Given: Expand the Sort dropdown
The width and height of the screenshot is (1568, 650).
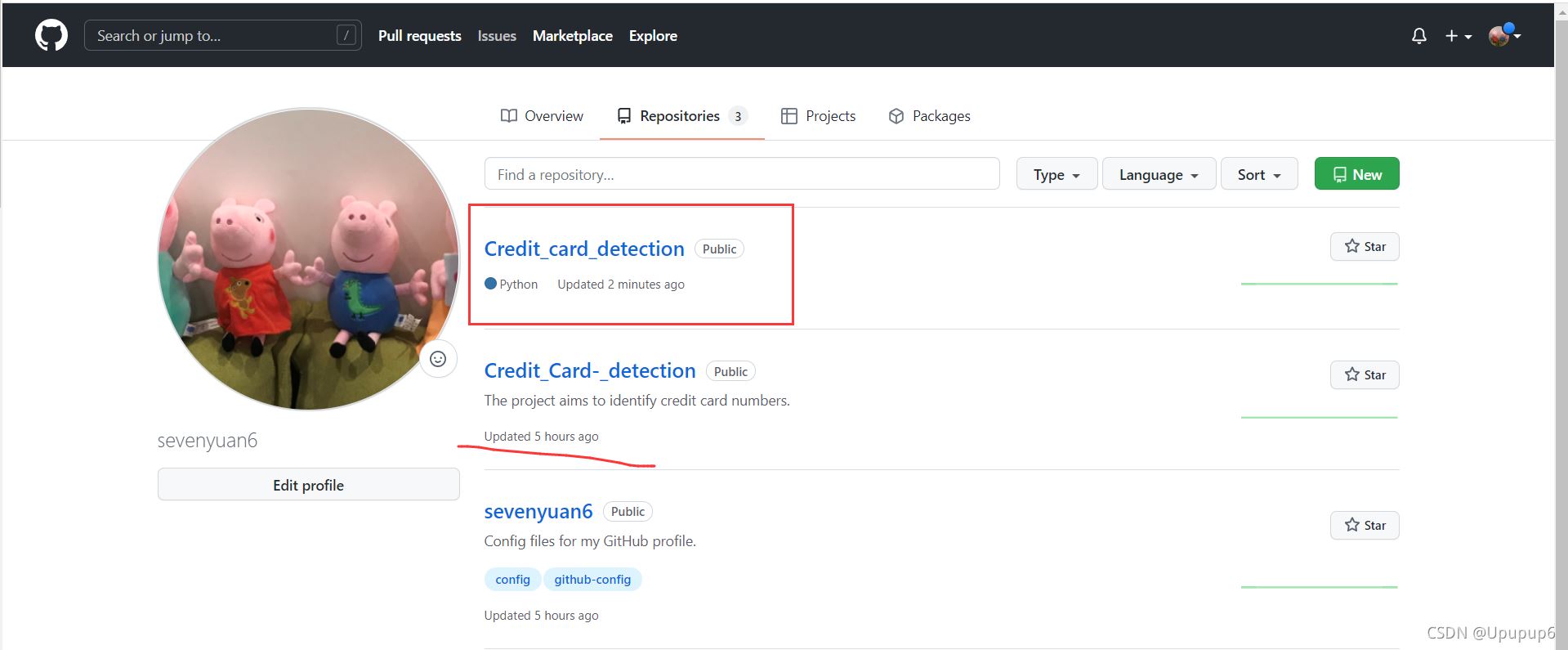Looking at the screenshot, I should [x=1258, y=174].
